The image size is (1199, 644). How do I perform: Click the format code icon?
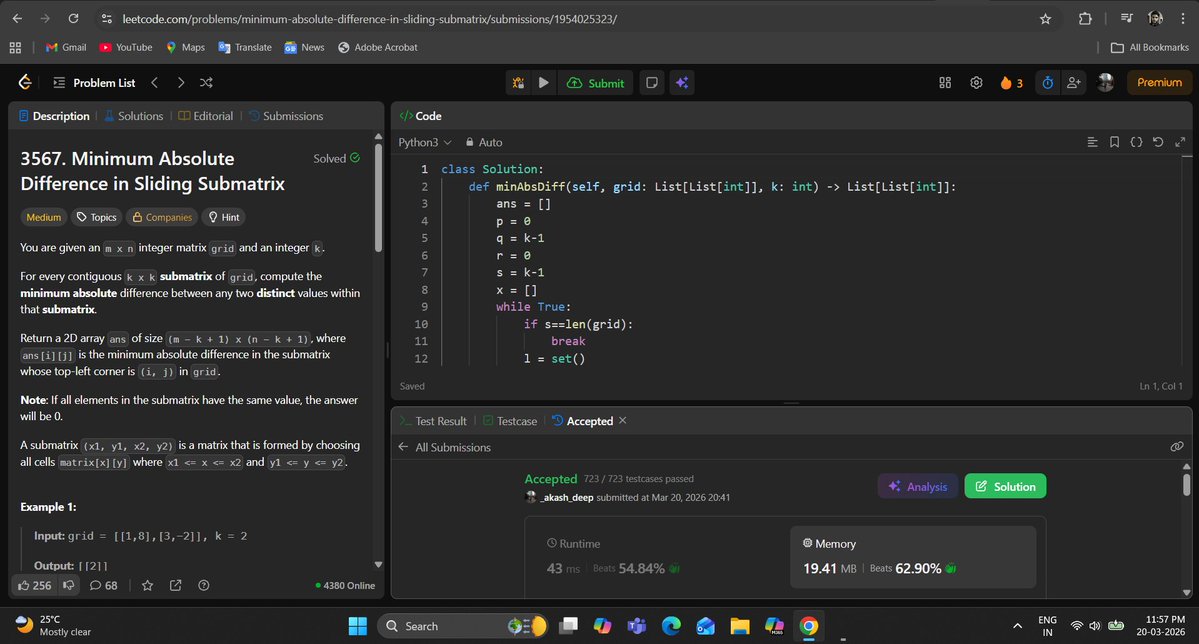[x=1093, y=142]
